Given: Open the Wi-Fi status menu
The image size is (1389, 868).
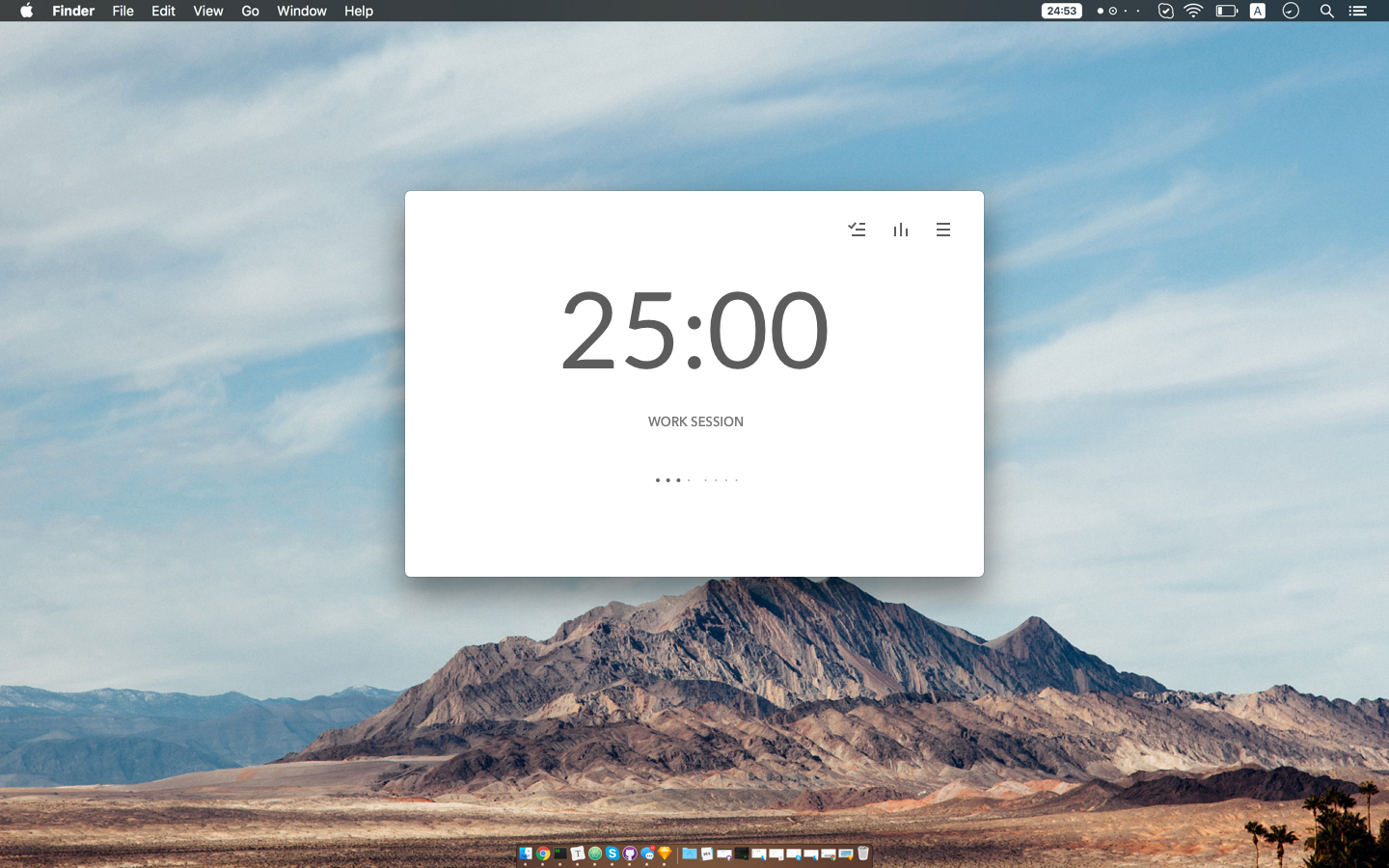Looking at the screenshot, I should click(1194, 11).
